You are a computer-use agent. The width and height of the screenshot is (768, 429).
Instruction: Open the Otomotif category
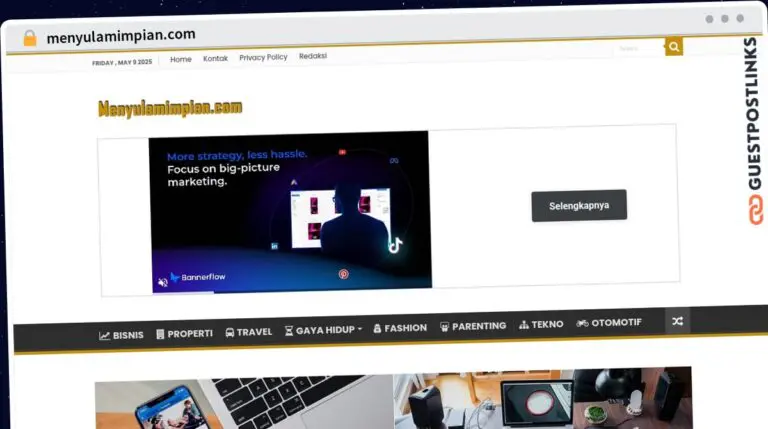pos(609,323)
